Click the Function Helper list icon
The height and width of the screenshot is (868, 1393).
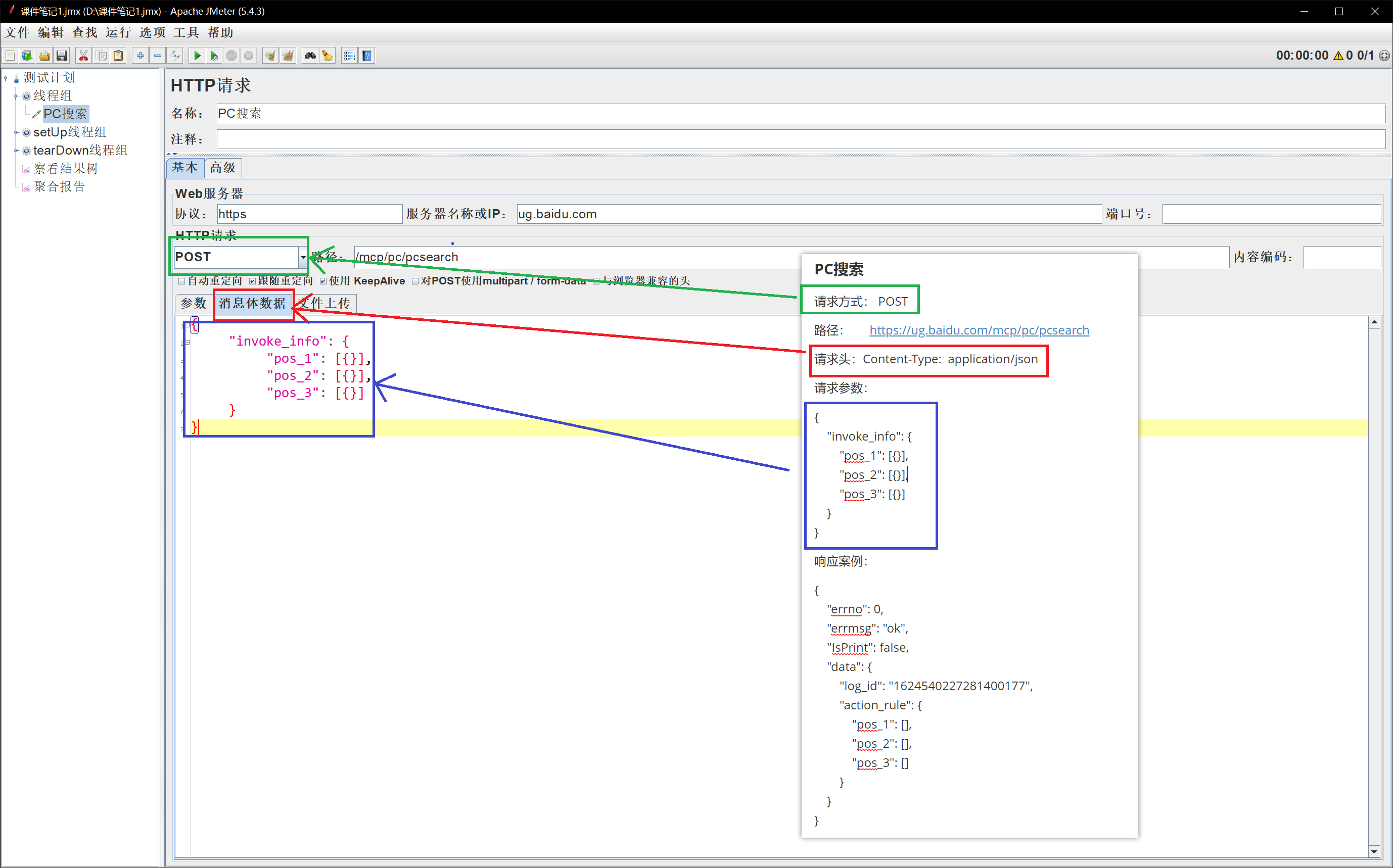(349, 56)
